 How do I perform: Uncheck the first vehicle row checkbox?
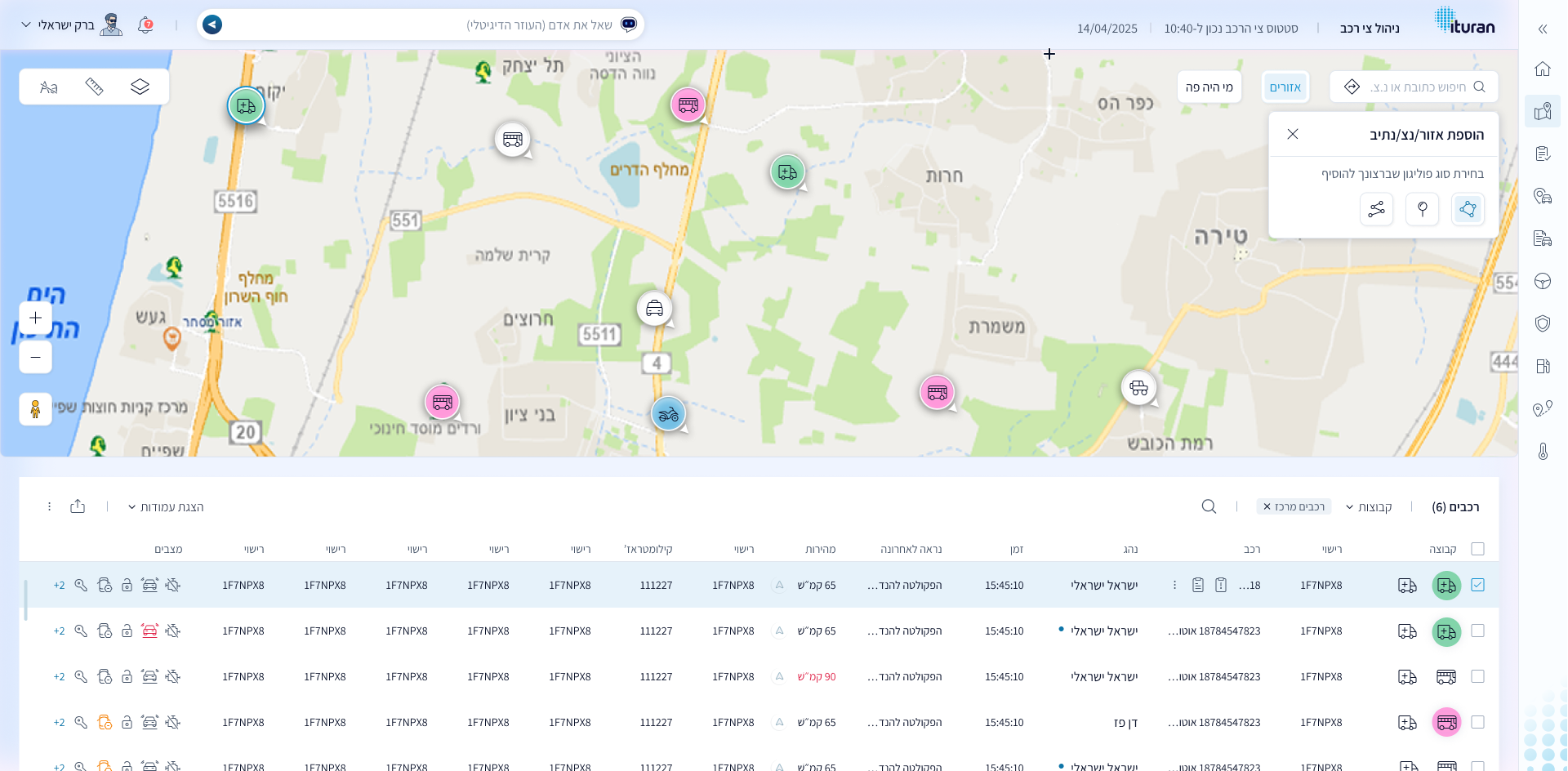click(x=1477, y=585)
